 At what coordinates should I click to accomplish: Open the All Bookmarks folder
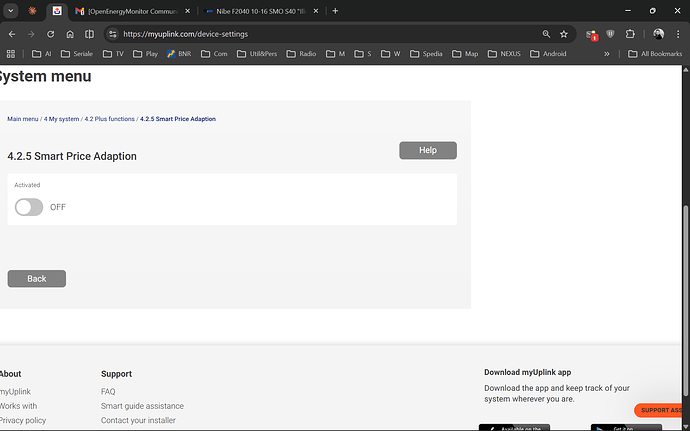coord(654,54)
